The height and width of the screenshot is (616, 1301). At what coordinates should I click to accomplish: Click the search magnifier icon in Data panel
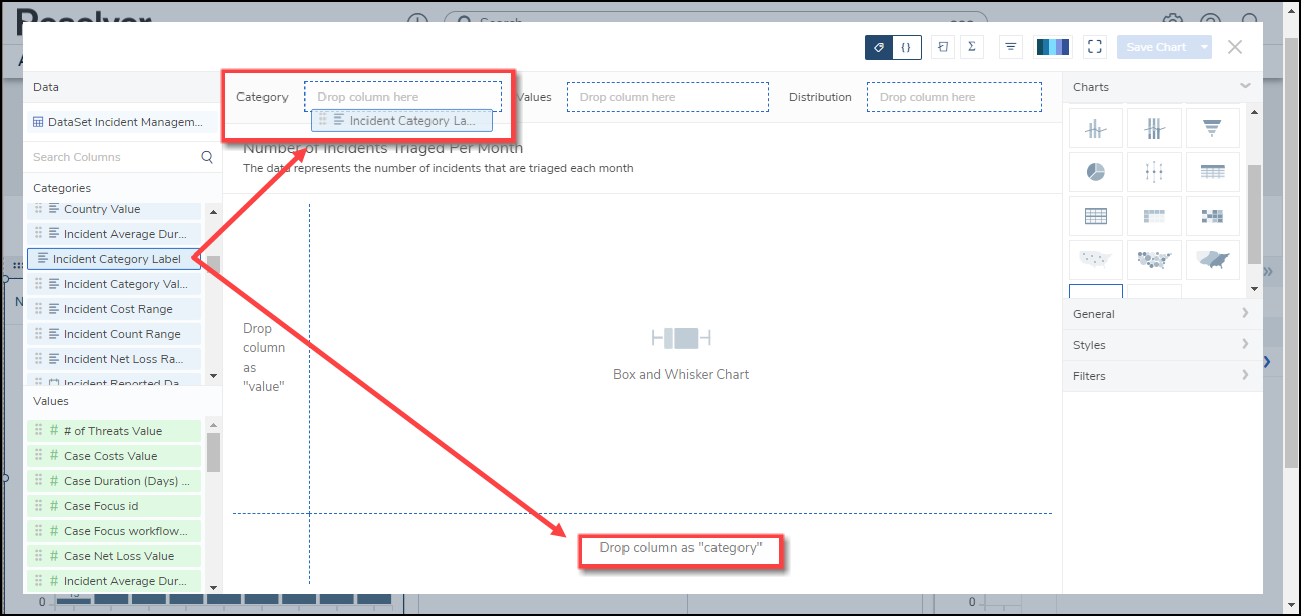[207, 157]
